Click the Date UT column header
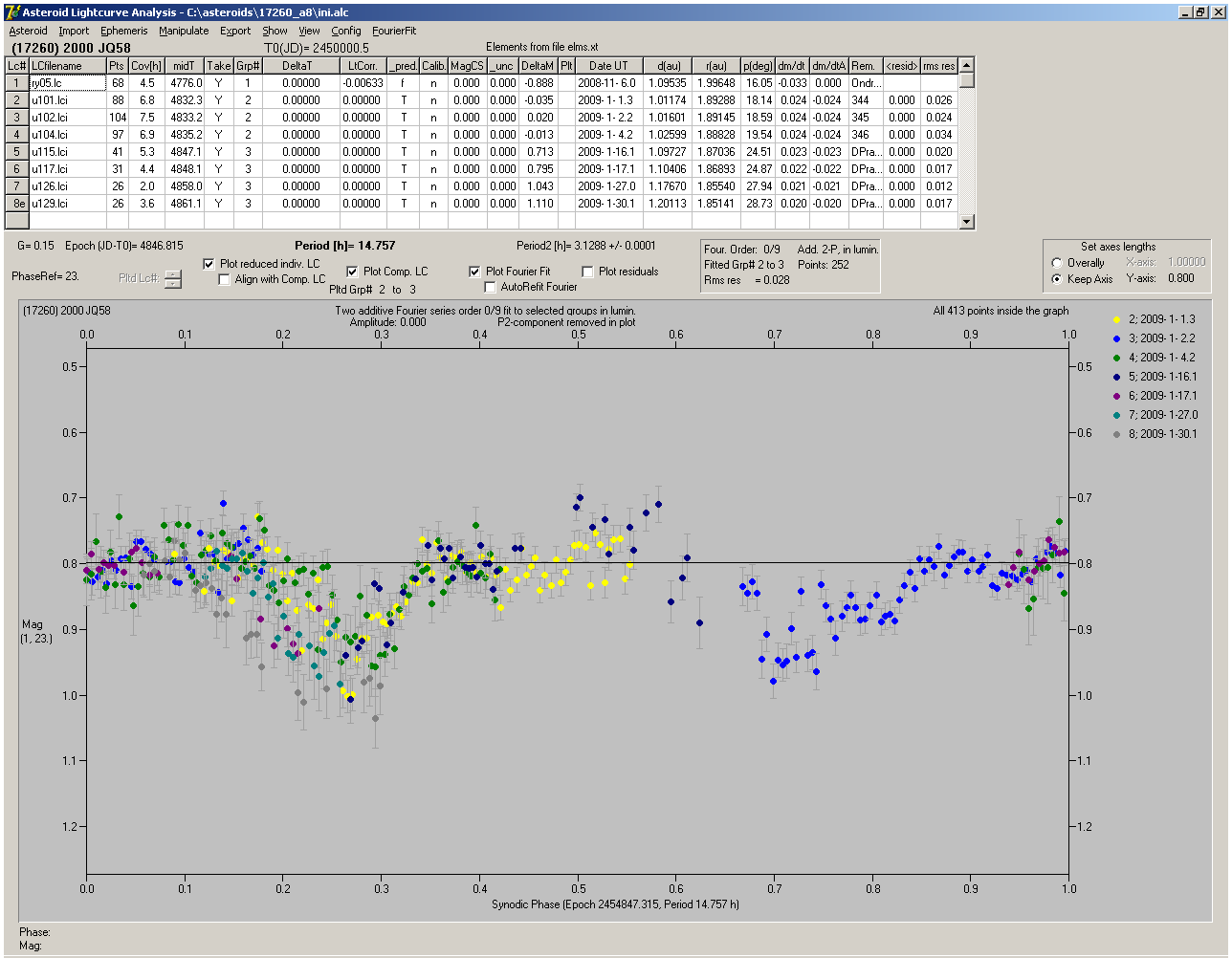Screen dimensions: 1232x958 pos(608,66)
